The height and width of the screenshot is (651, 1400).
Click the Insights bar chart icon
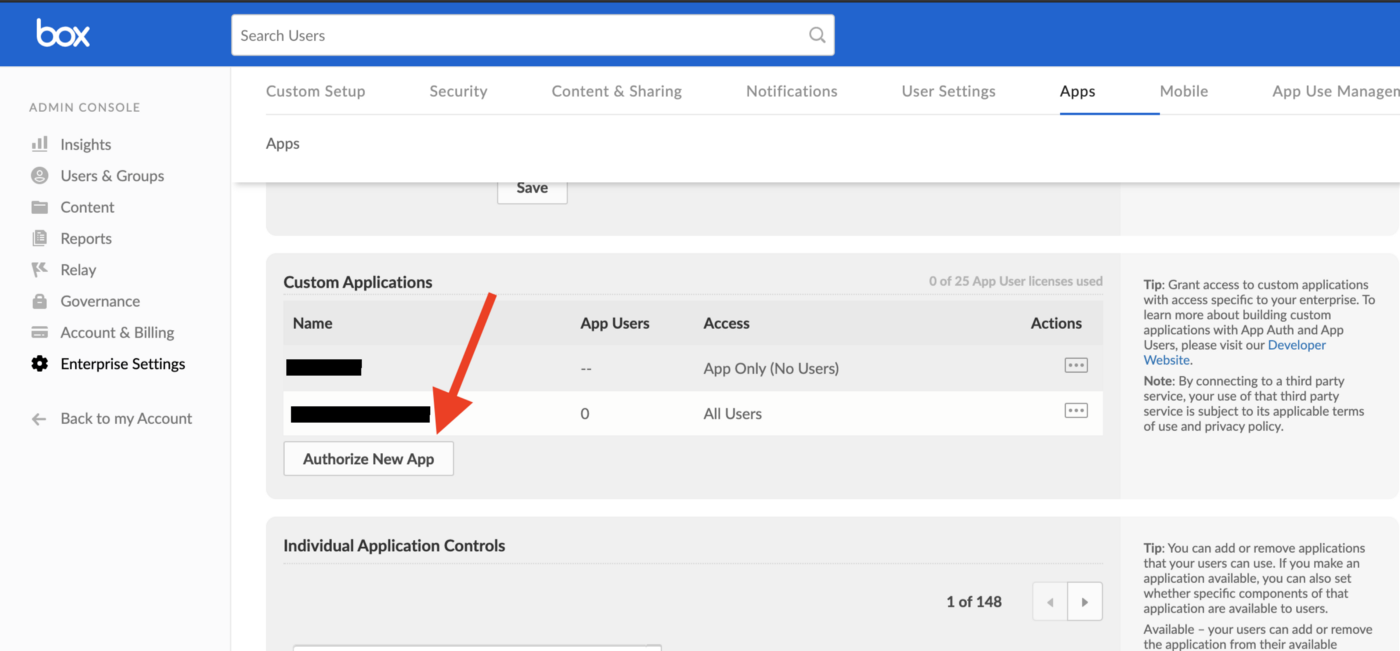tap(40, 144)
